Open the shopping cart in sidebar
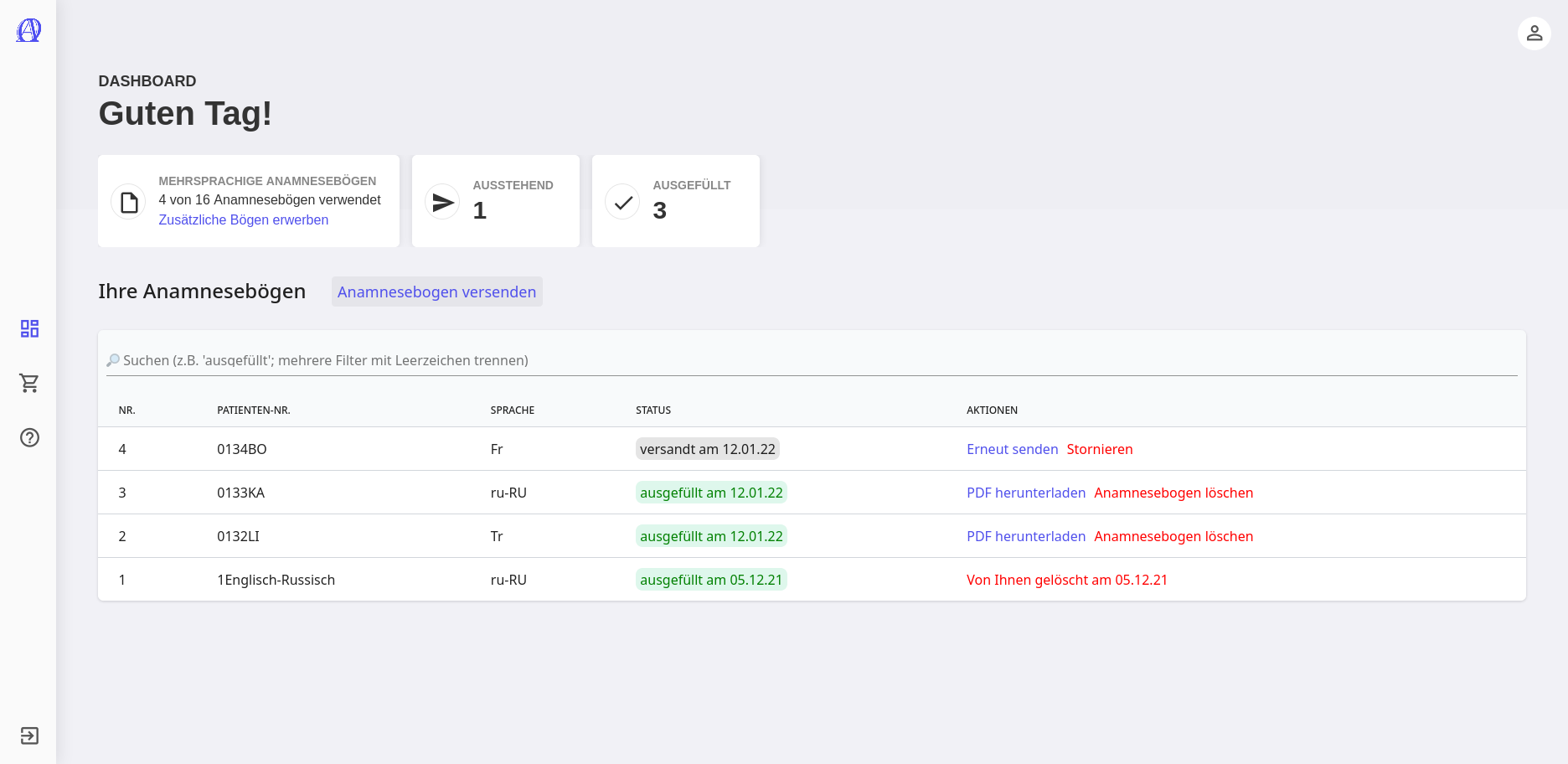This screenshot has width=1568, height=764. (29, 383)
